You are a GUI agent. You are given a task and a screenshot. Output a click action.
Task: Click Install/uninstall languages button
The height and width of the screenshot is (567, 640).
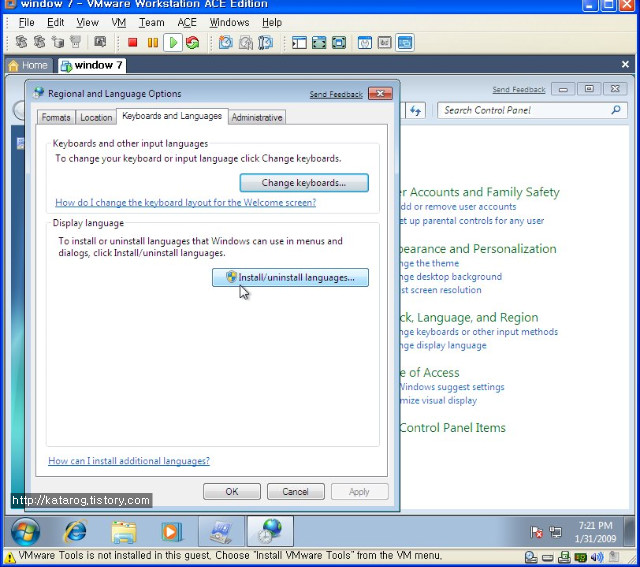pyautogui.click(x=290, y=278)
